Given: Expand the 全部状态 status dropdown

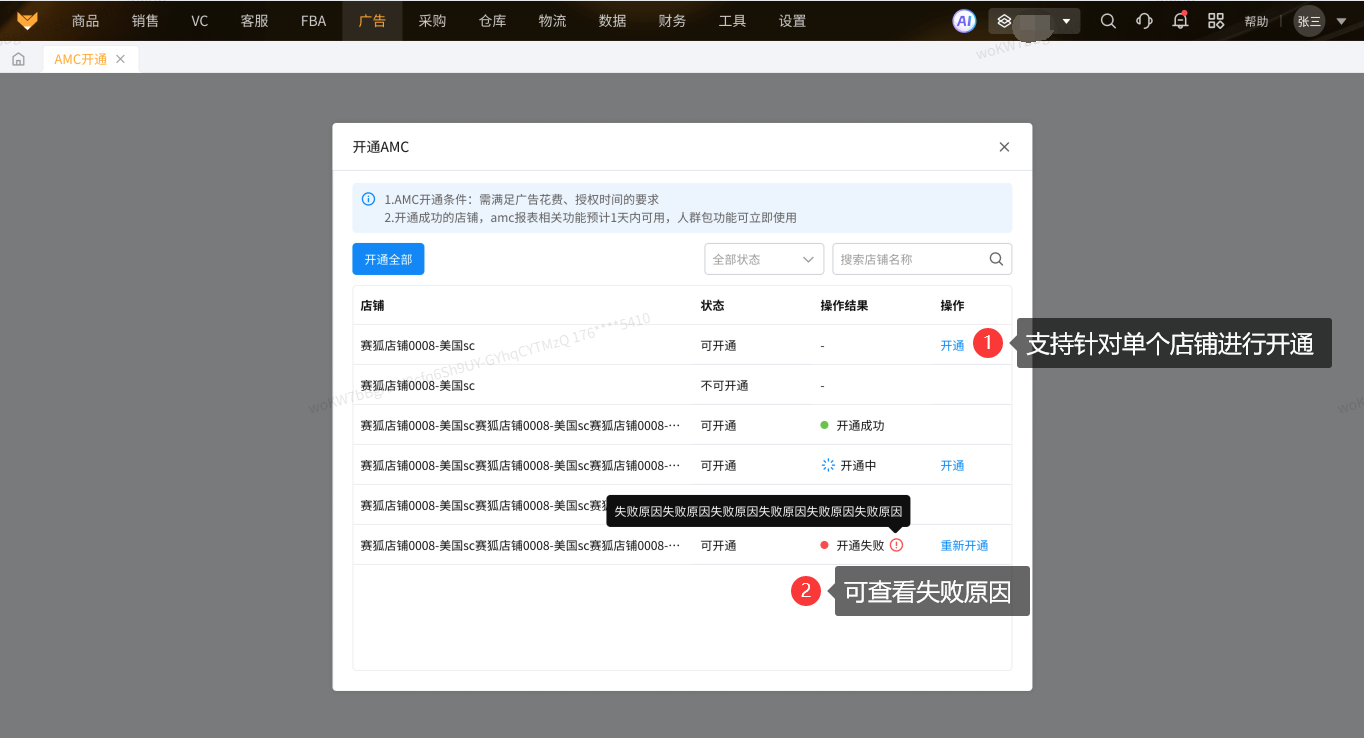Looking at the screenshot, I should 764,259.
